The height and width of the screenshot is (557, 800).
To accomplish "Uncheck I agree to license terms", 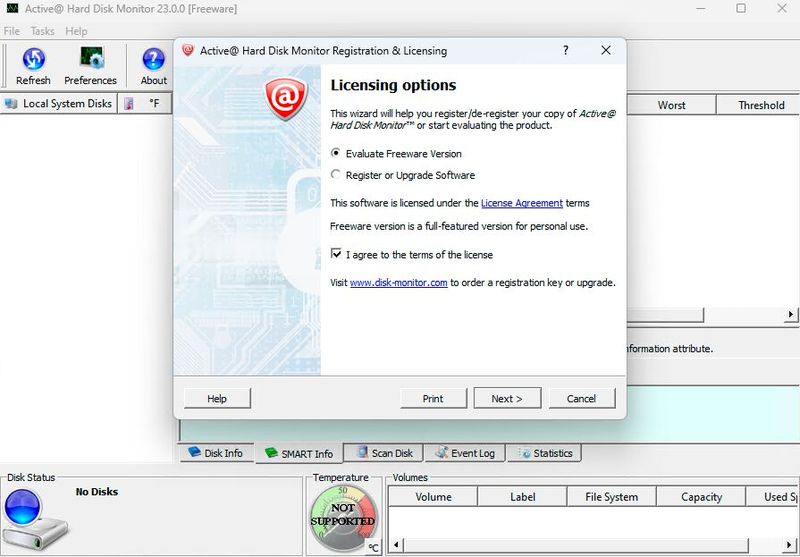I will point(336,254).
